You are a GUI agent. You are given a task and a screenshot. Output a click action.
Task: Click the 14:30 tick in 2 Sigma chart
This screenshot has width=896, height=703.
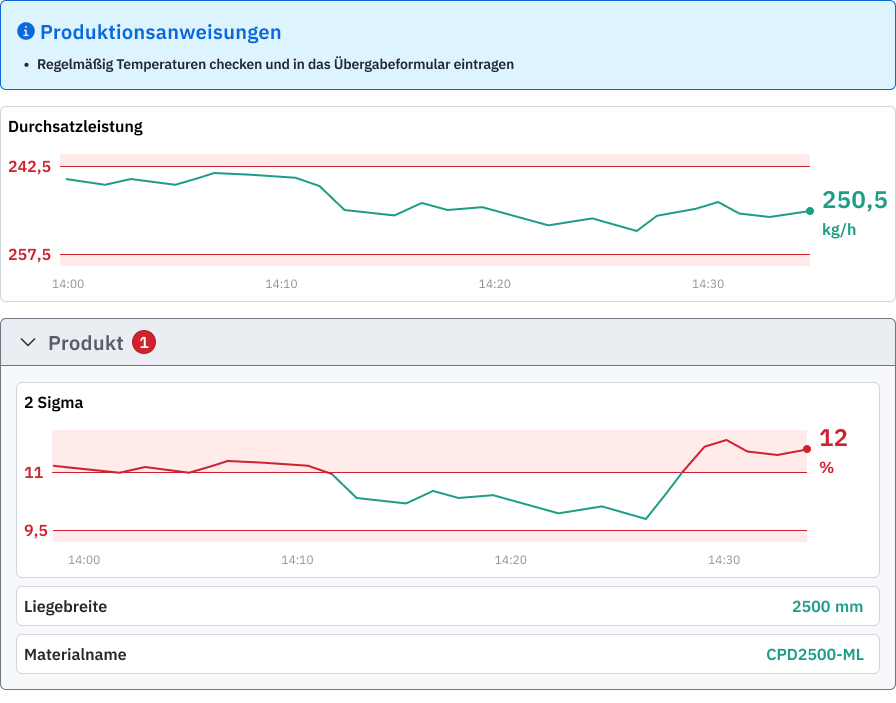(x=723, y=560)
